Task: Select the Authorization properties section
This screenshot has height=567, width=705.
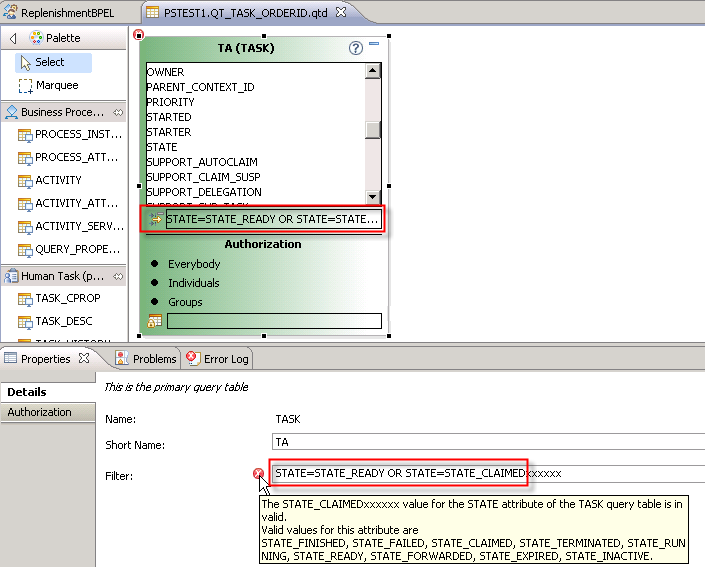Action: coord(48,412)
